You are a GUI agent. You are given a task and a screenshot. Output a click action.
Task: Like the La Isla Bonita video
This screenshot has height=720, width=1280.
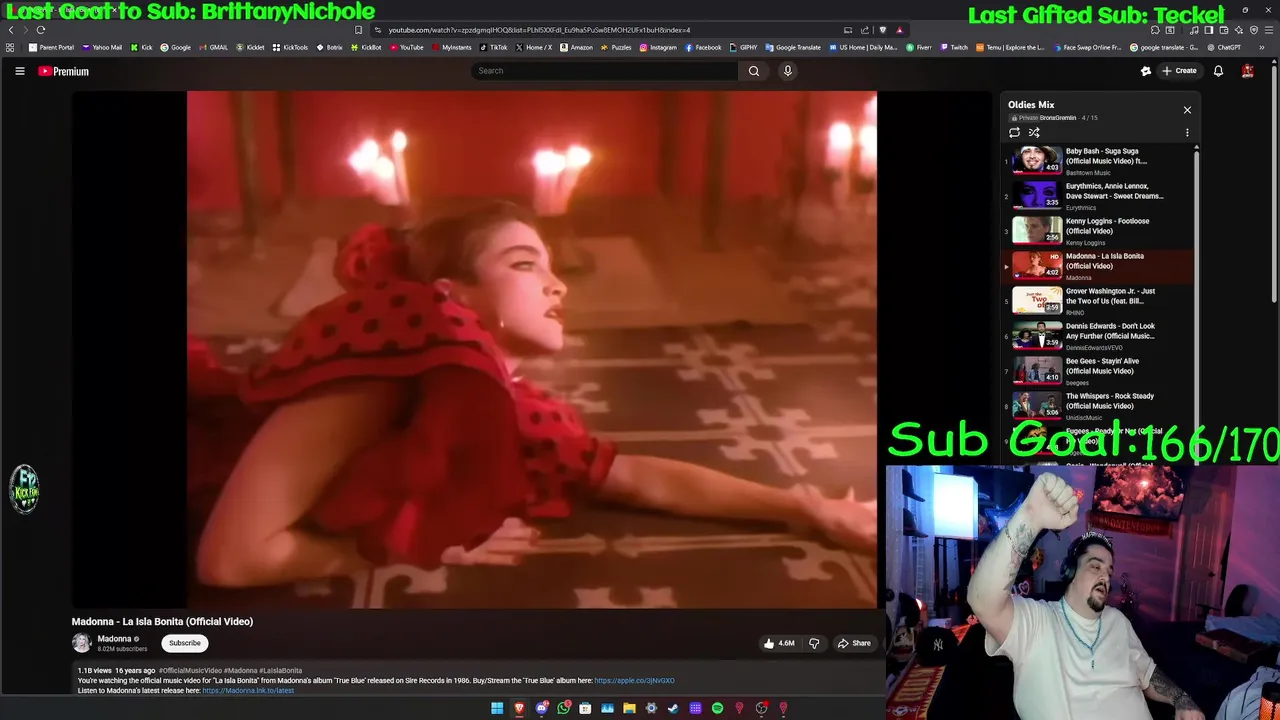779,643
